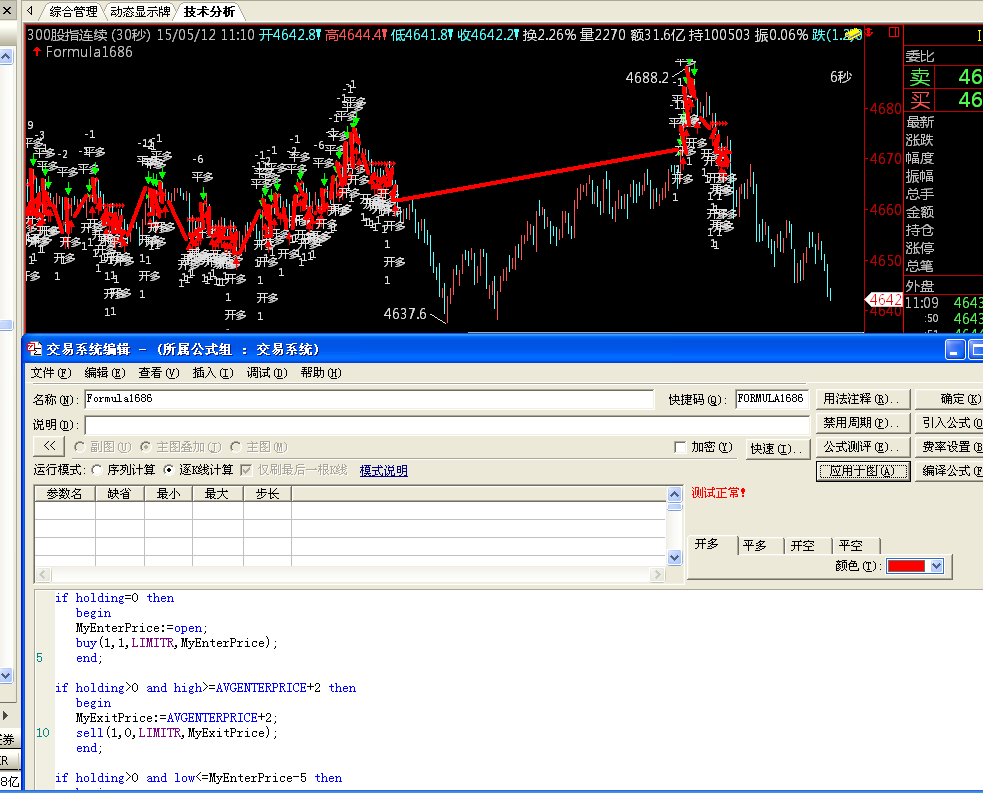Screen dimensions: 983x793
Task: Click the 缺省 column header
Action: tap(120, 494)
